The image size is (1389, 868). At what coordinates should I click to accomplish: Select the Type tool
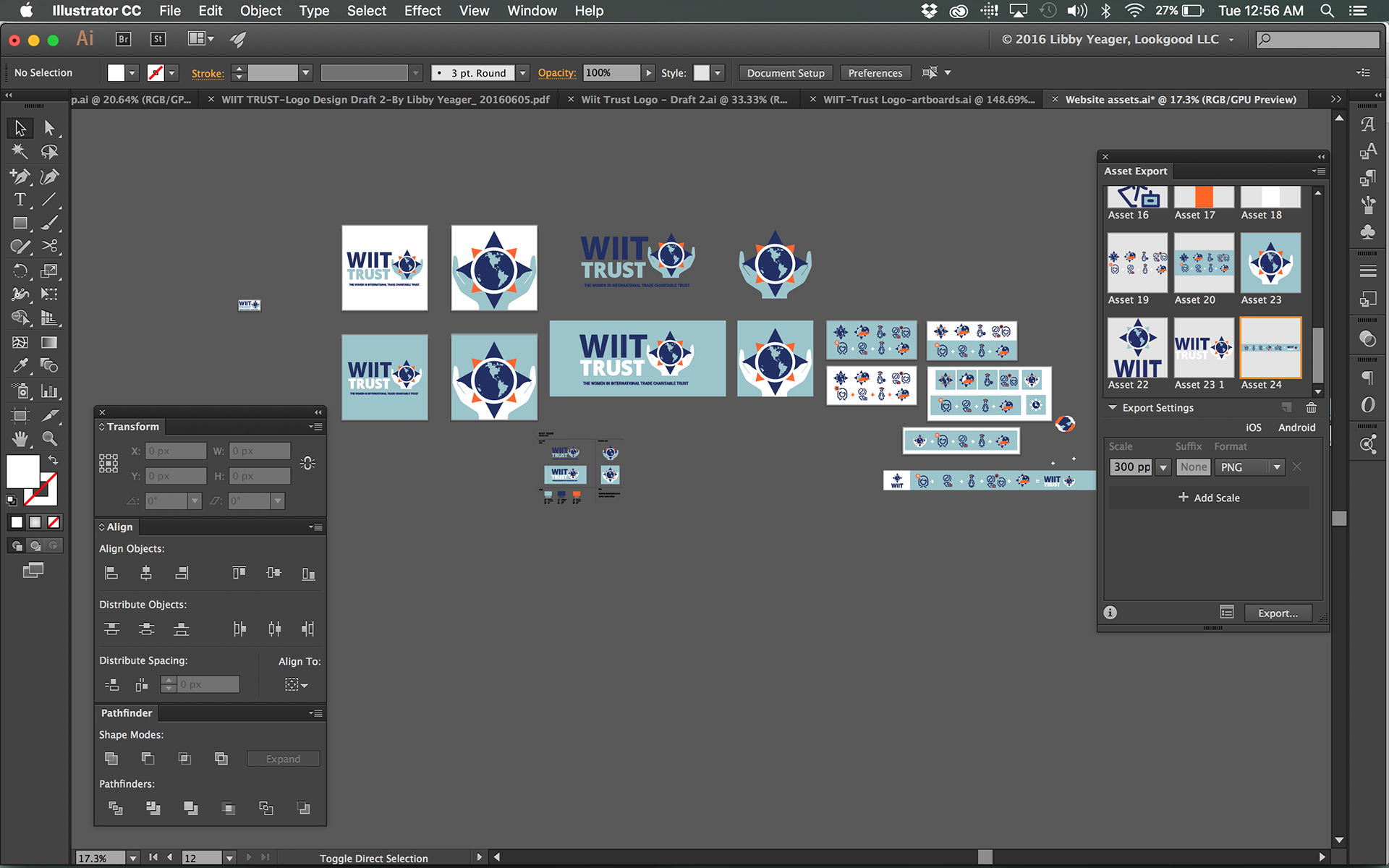click(x=20, y=200)
